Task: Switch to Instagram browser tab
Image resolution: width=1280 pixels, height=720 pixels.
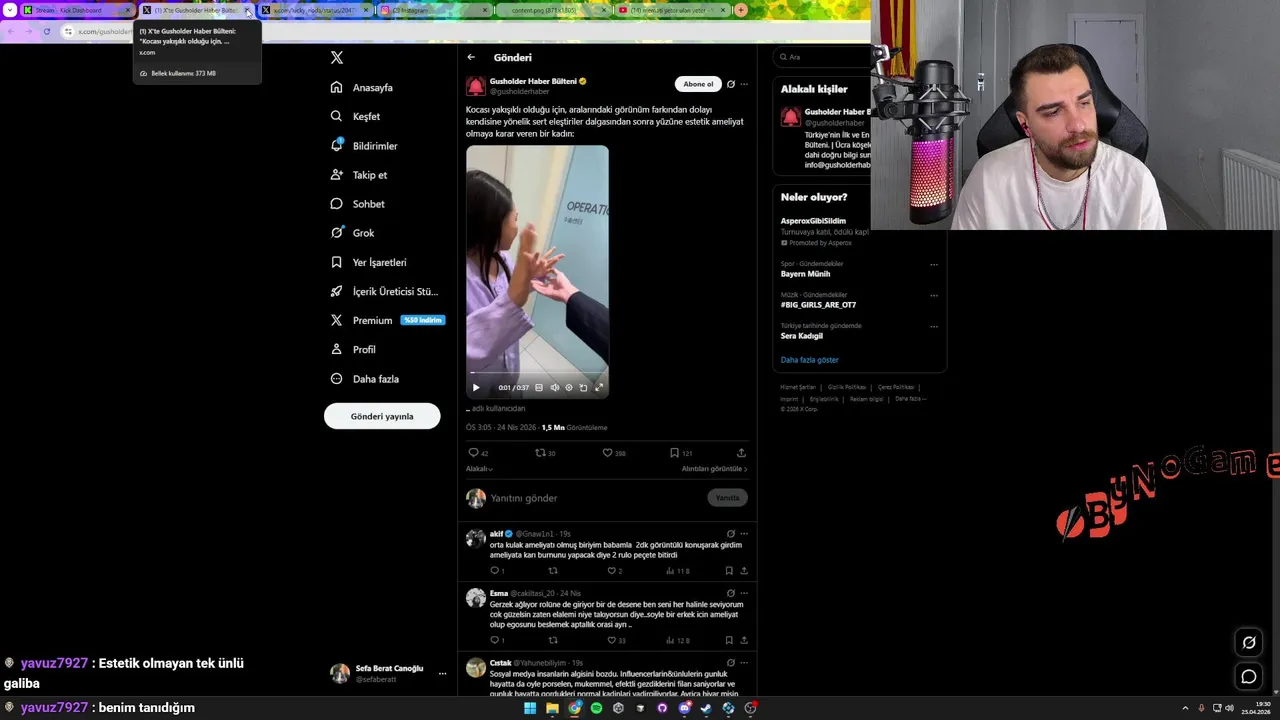Action: tap(436, 10)
